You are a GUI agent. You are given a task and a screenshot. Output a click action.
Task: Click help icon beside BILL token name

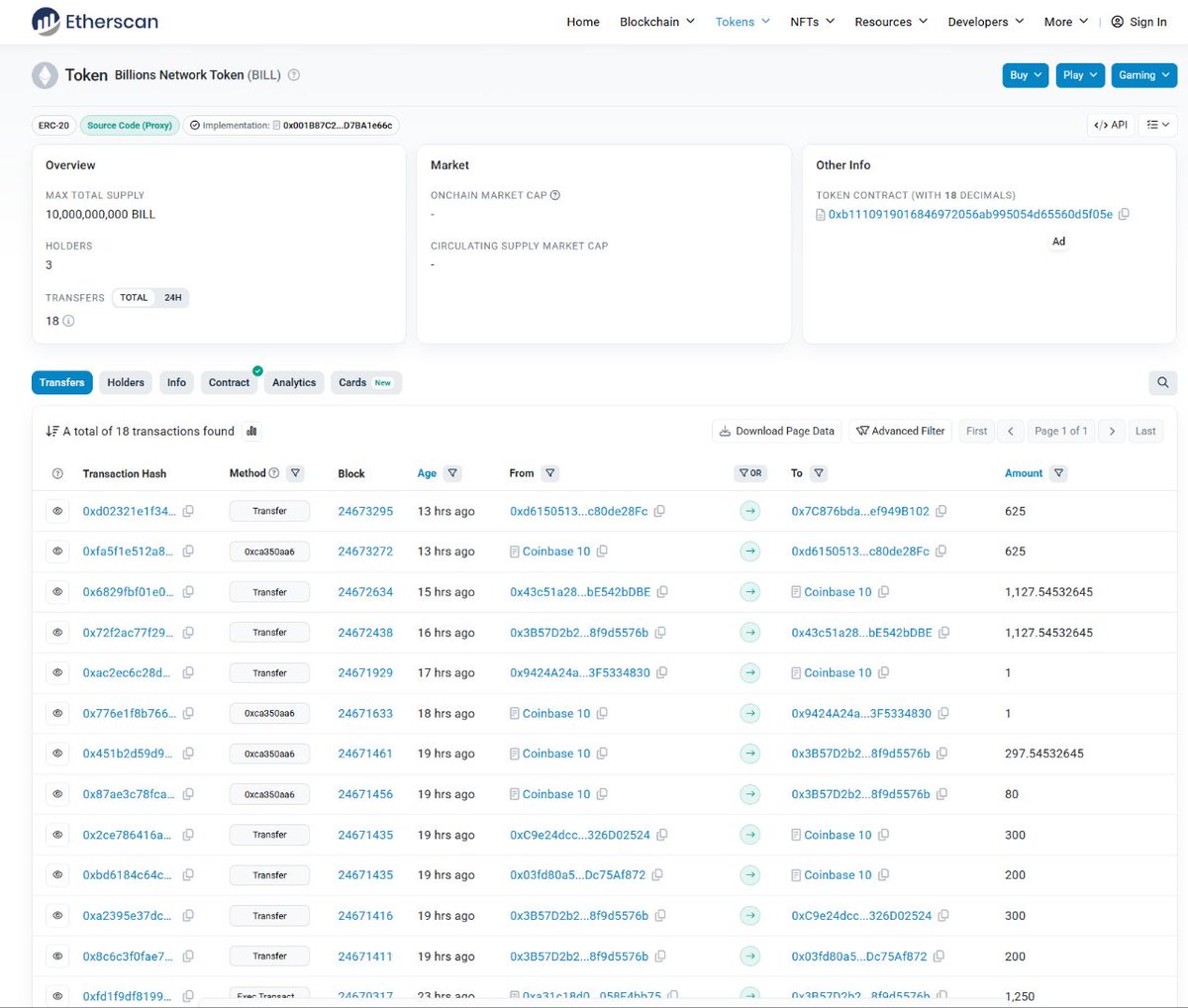coord(294,75)
